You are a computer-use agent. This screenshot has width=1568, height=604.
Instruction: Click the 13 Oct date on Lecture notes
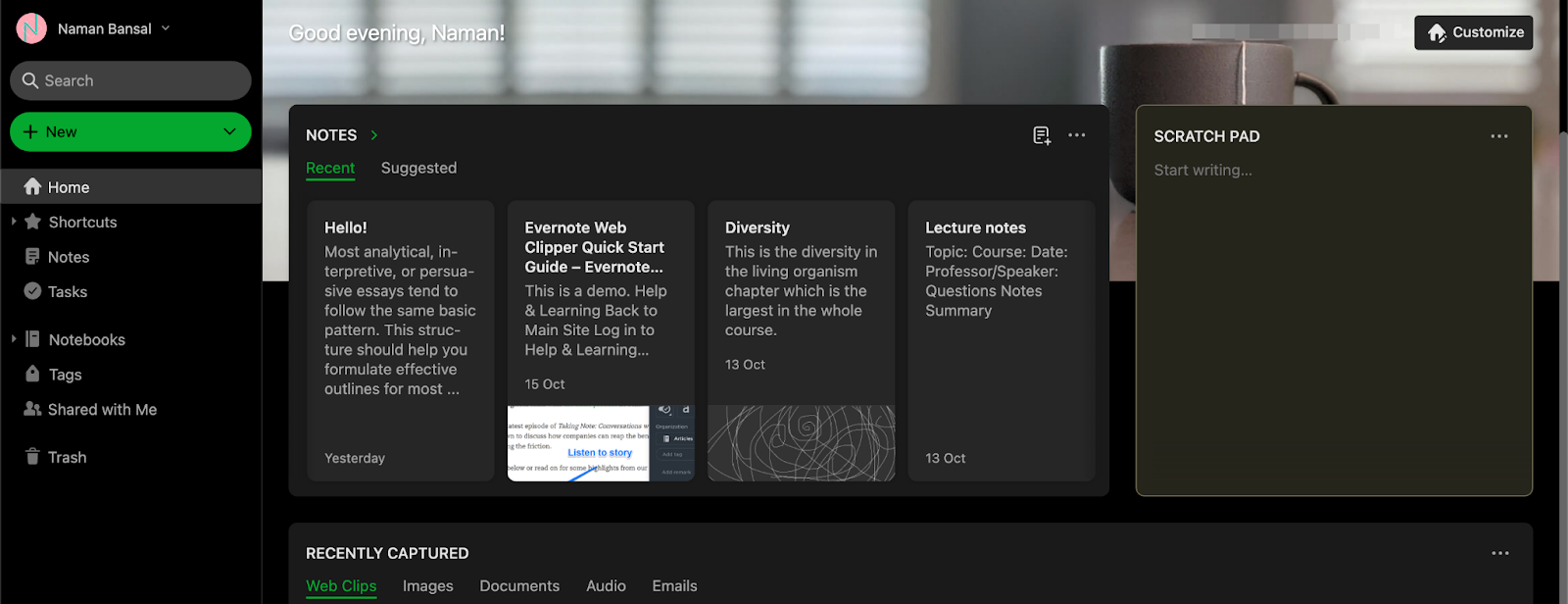click(946, 458)
